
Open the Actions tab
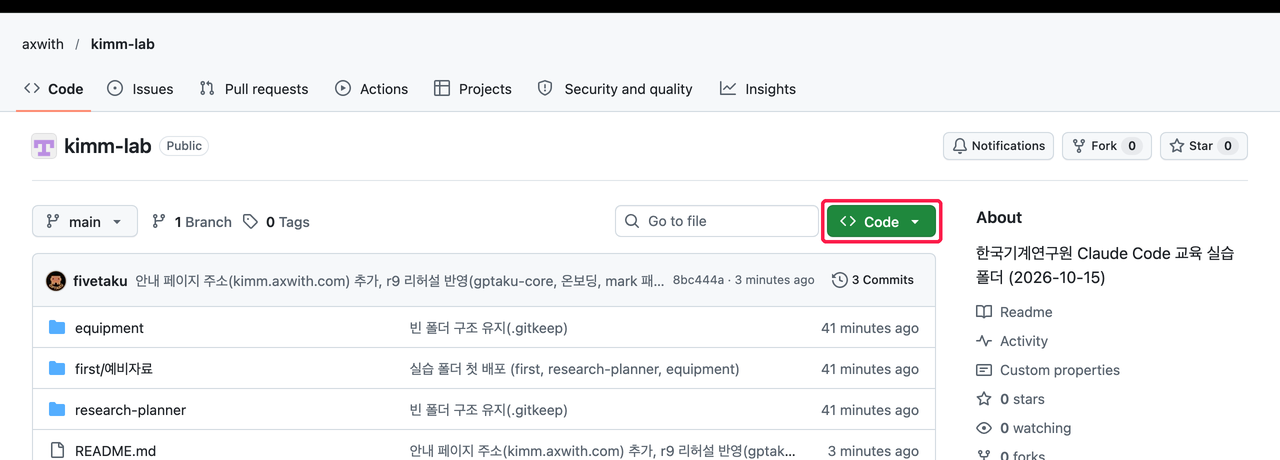pos(371,89)
